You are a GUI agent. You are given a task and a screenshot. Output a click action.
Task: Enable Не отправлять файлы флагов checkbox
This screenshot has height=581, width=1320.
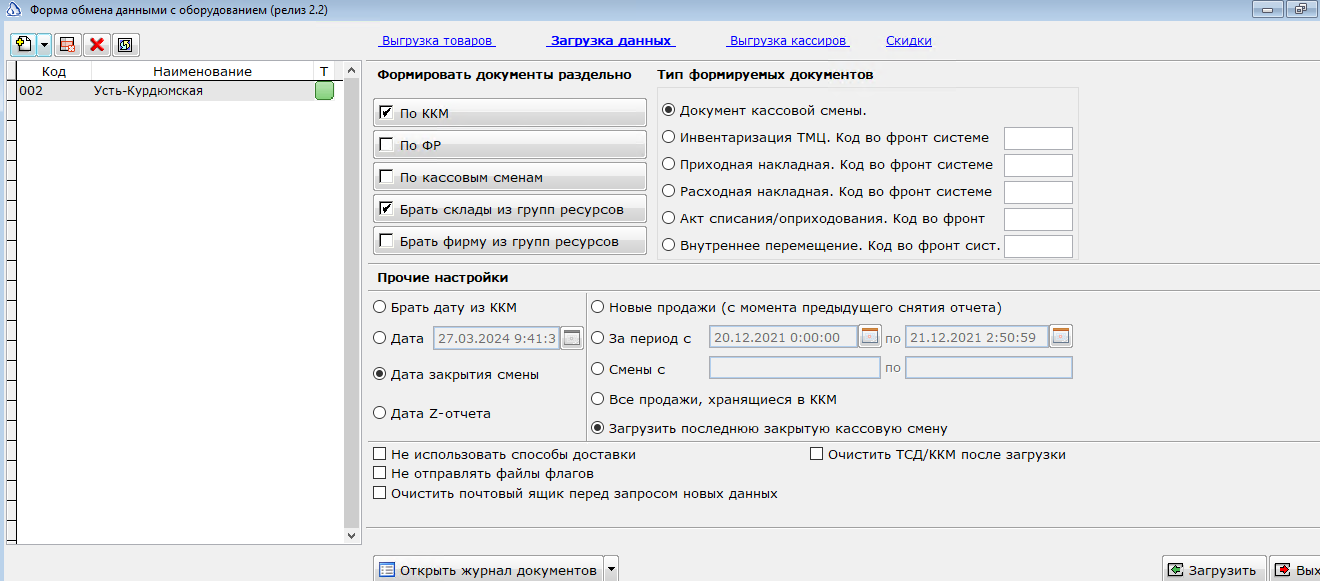pyautogui.click(x=379, y=473)
